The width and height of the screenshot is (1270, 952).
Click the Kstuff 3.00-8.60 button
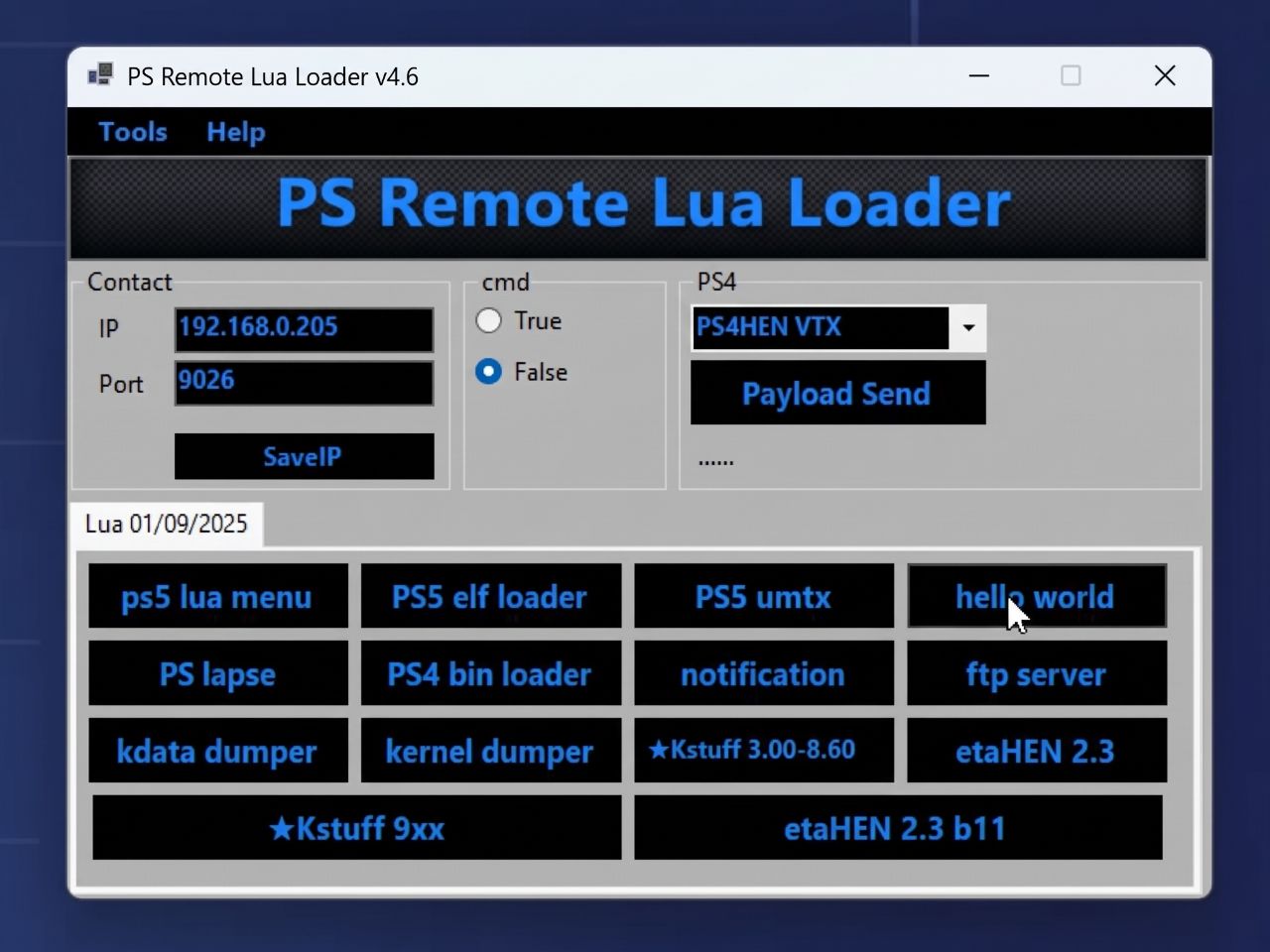764,751
